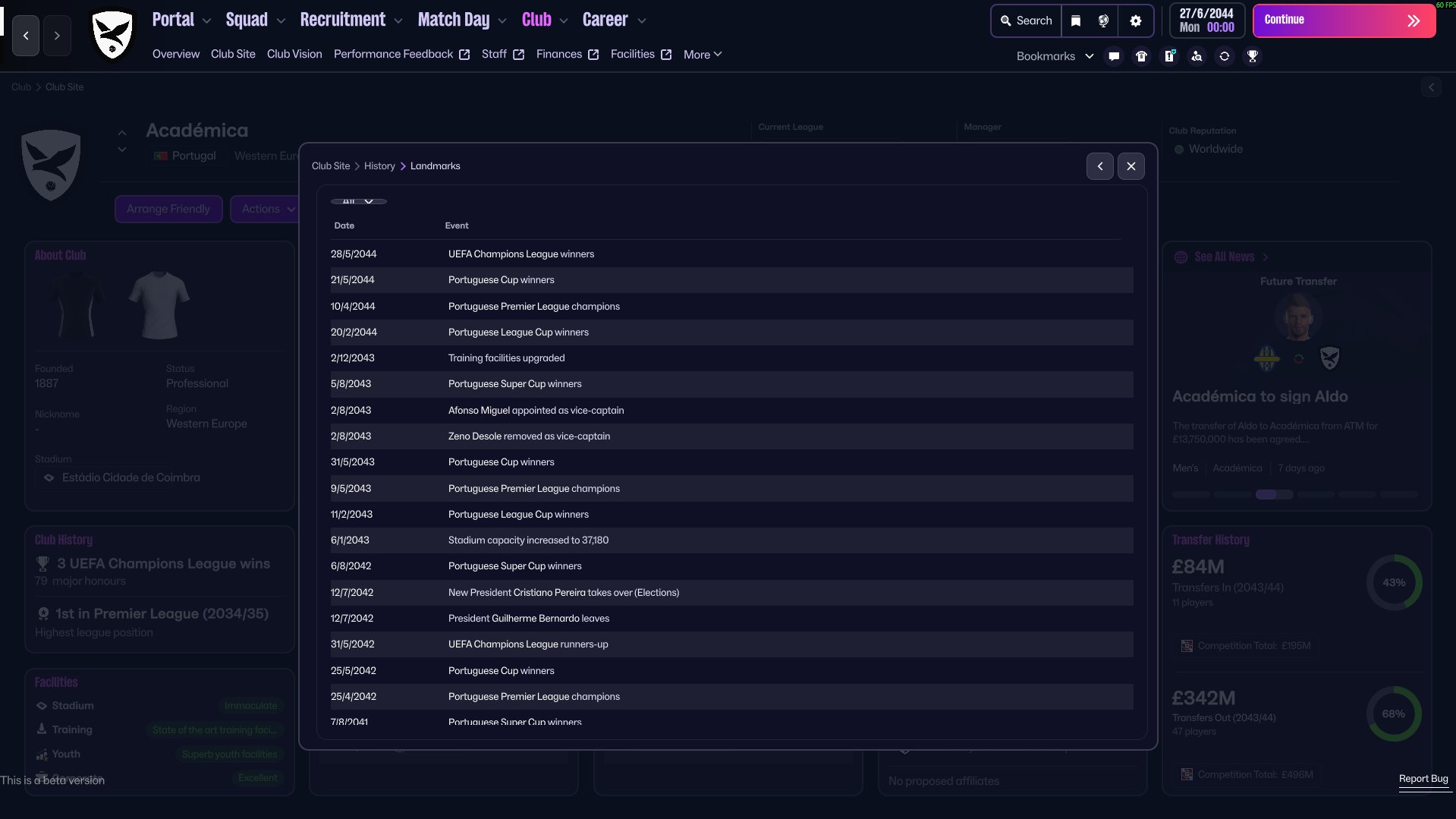Screen dimensions: 1456x819
Task: Select 5/8/2043 Portuguese Super Cup winners row
Action: [731, 384]
